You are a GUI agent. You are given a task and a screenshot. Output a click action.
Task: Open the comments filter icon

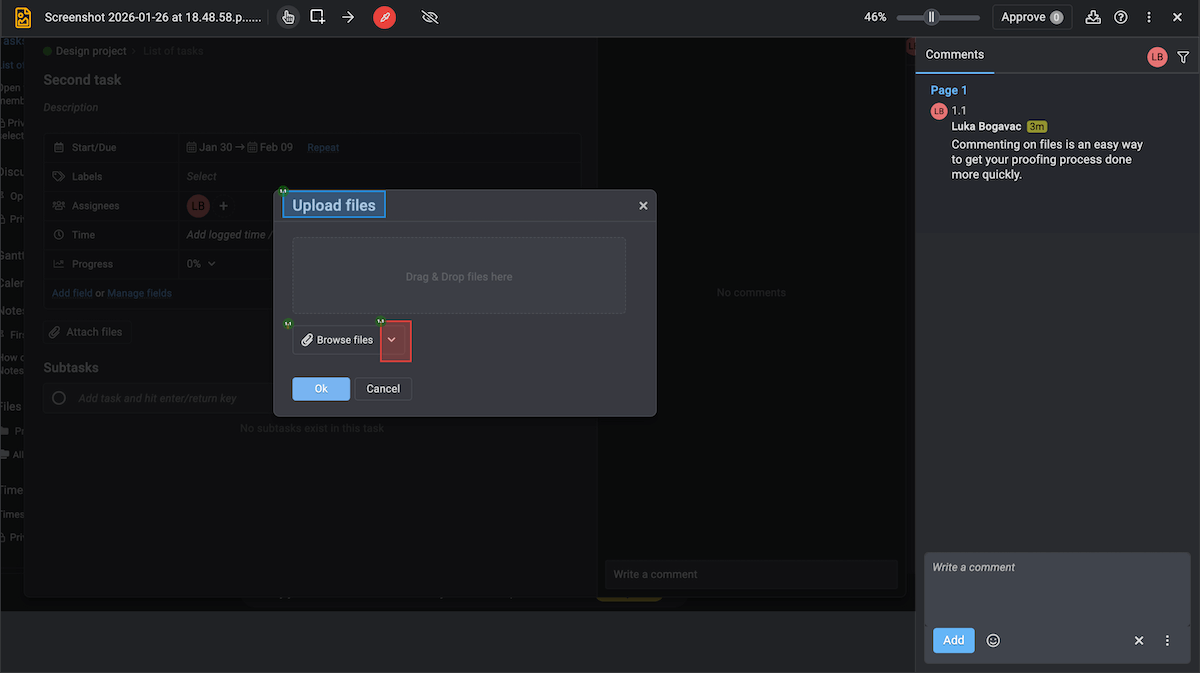pyautogui.click(x=1183, y=57)
